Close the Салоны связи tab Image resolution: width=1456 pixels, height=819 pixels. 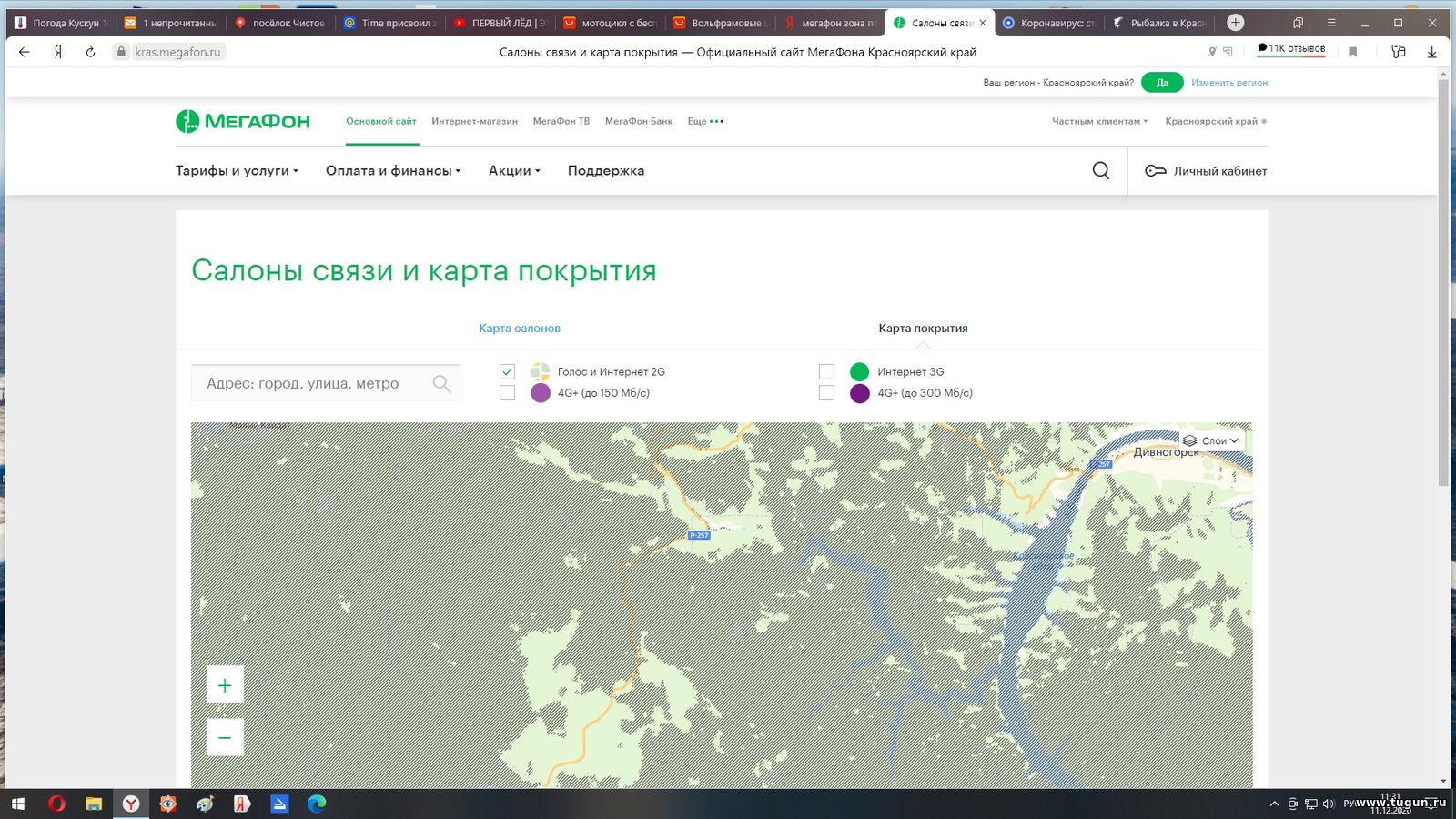click(983, 23)
